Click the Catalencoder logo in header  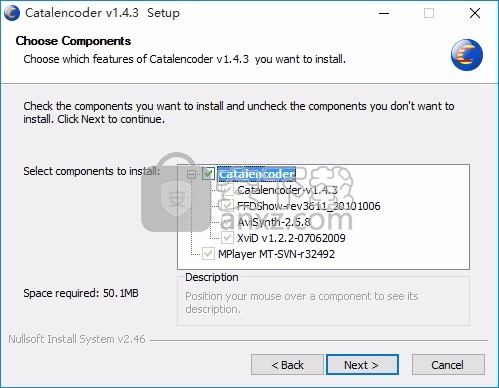tap(467, 55)
